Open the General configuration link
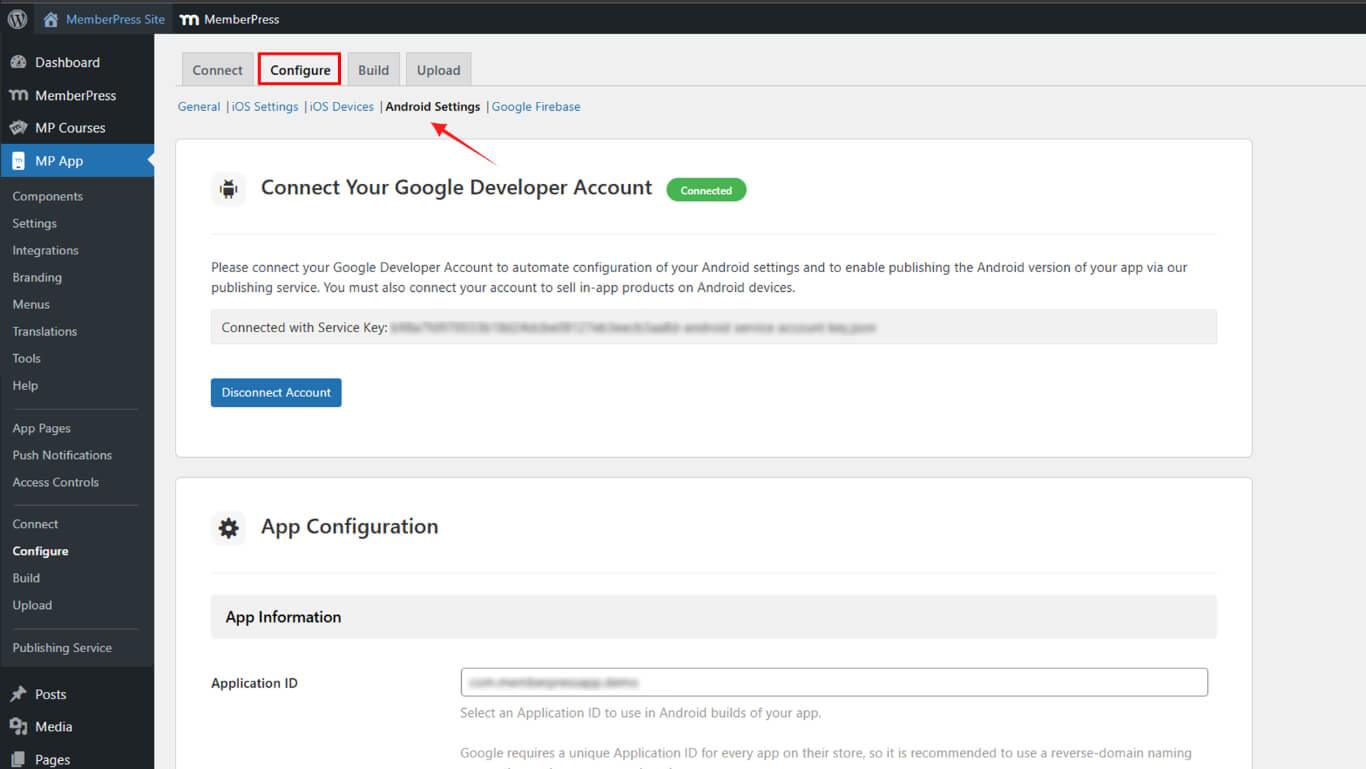The height and width of the screenshot is (769, 1366). [199, 107]
